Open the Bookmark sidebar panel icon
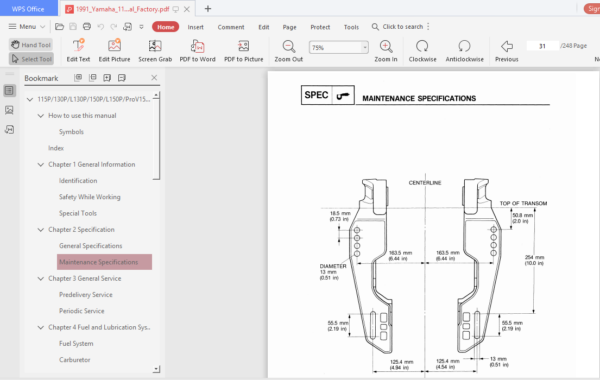This screenshot has height=380, width=600. 10,91
